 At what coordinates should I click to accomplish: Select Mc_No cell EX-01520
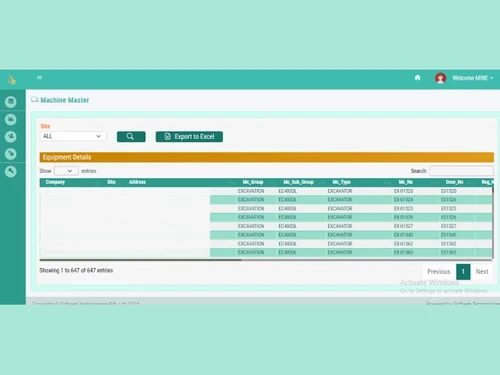pos(403,191)
